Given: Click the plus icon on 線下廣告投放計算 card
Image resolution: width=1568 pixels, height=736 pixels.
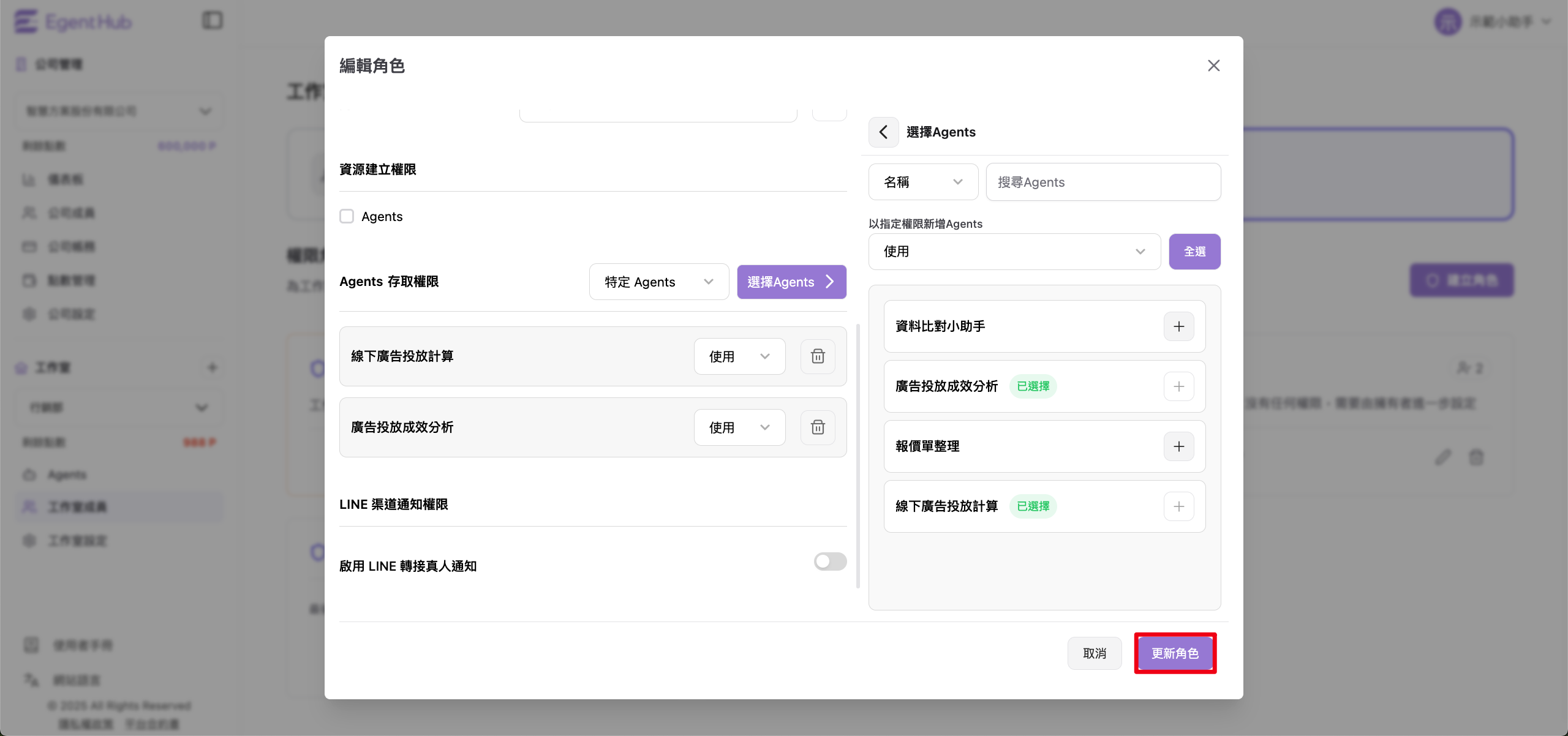Looking at the screenshot, I should (1178, 506).
